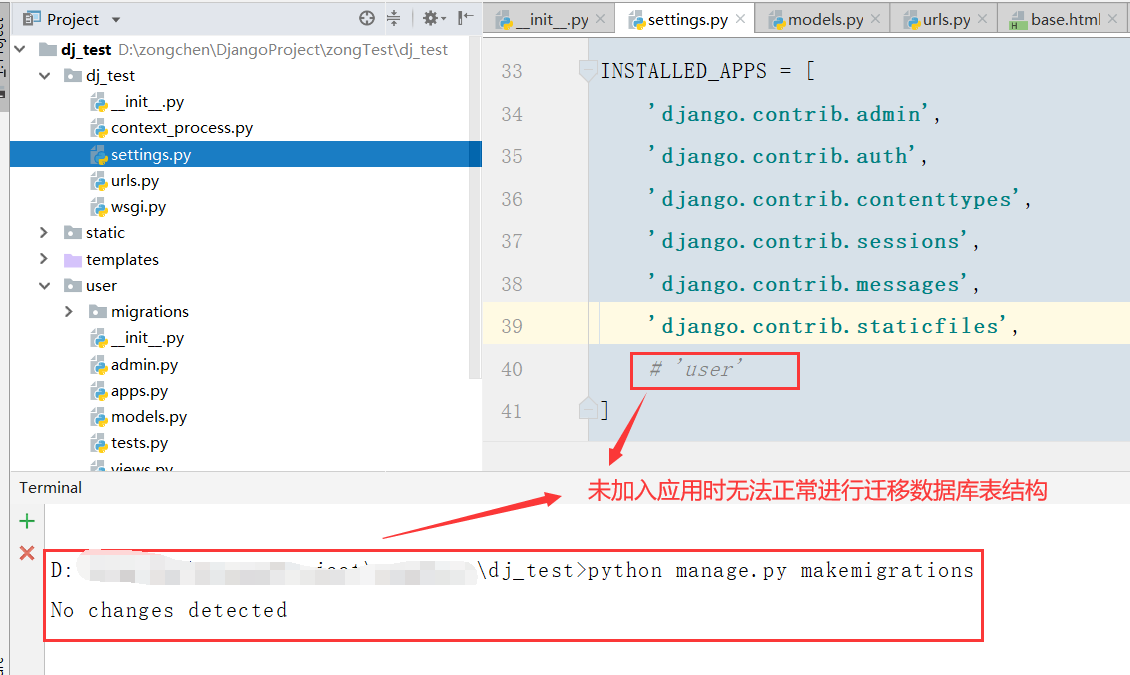The width and height of the screenshot is (1130, 675).
Task: Select admin.py in user folder
Action: click(144, 365)
